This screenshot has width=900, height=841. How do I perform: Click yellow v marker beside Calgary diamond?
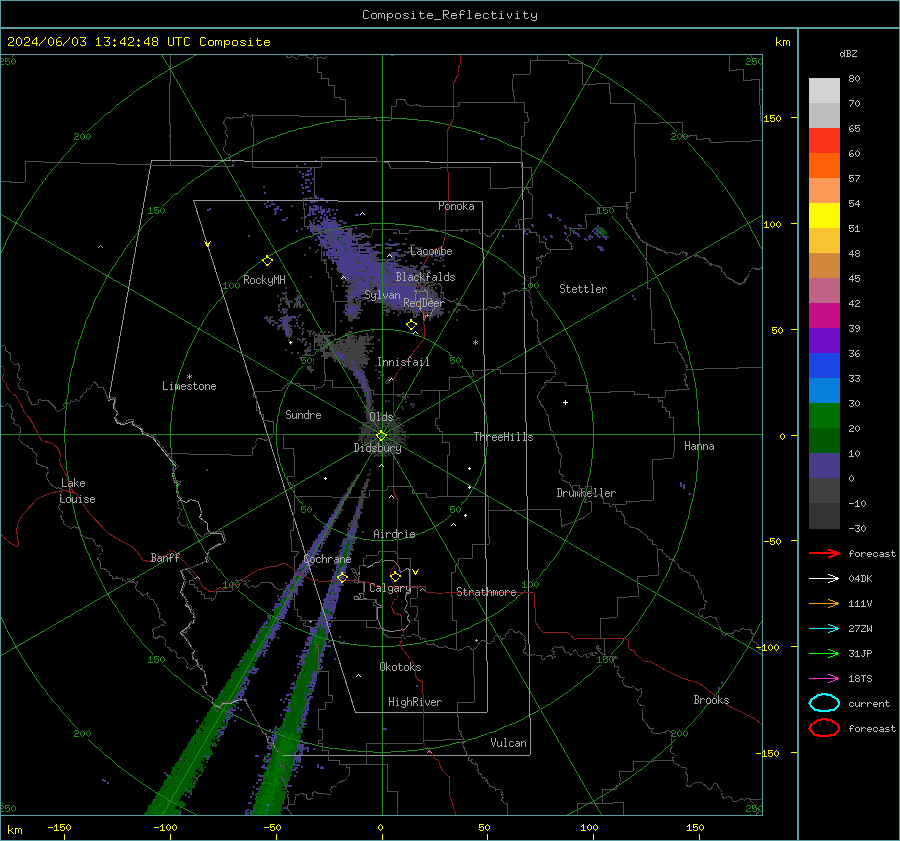pos(416,572)
